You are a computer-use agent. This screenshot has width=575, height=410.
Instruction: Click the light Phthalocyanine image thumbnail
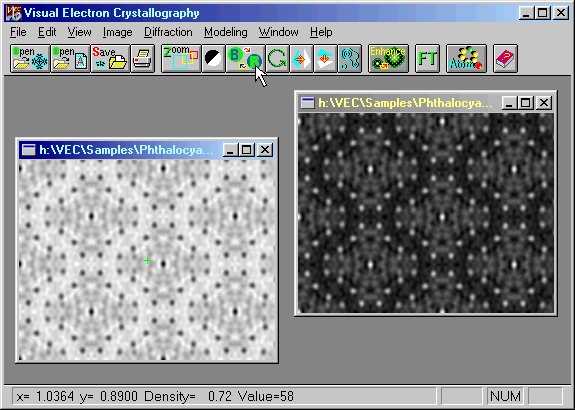[x=147, y=260]
